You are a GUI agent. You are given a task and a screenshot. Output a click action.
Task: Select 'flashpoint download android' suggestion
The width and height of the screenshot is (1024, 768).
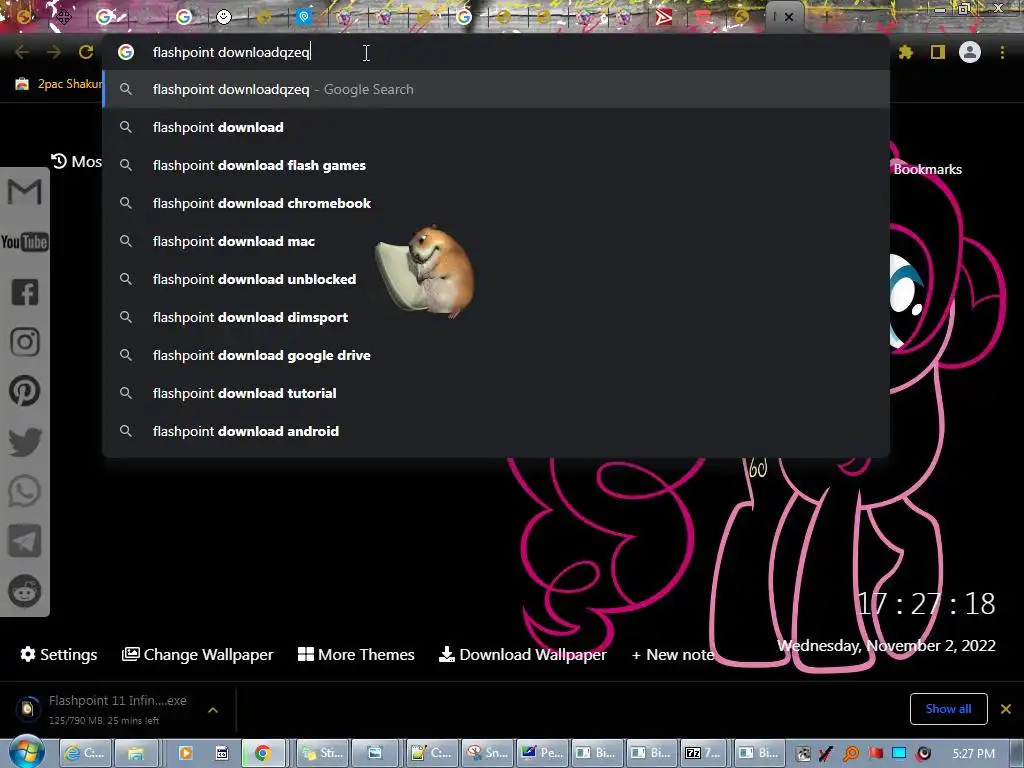click(496, 431)
